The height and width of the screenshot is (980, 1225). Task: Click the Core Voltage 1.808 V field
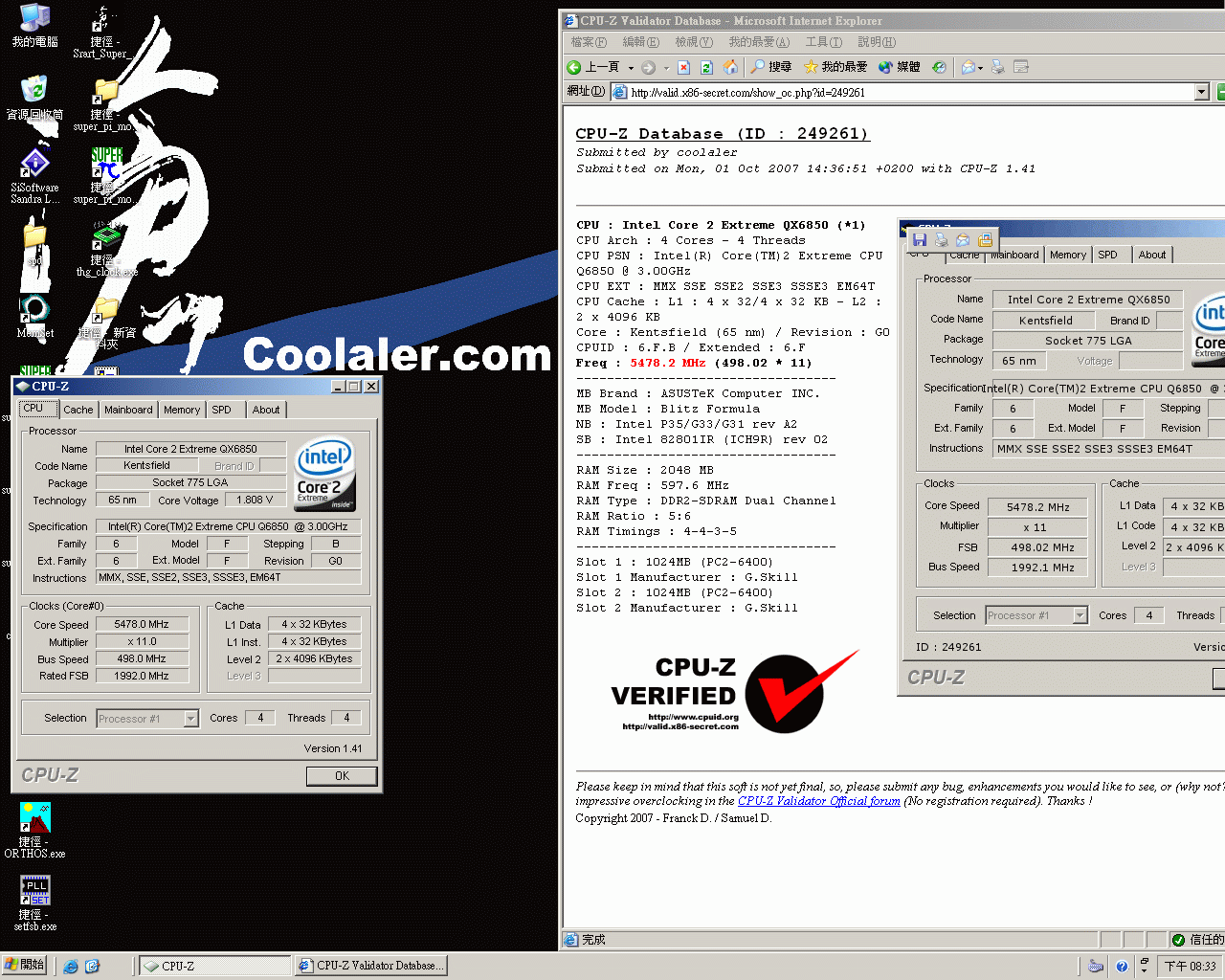[x=256, y=500]
